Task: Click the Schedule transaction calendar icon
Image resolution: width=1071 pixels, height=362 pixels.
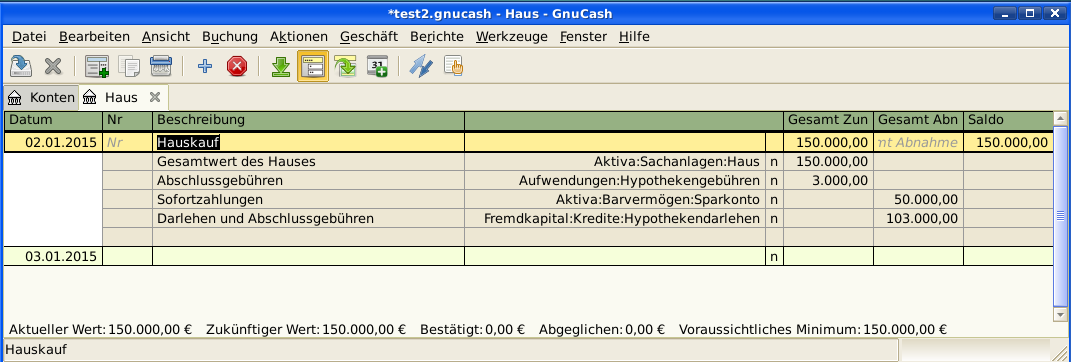Action: click(378, 66)
